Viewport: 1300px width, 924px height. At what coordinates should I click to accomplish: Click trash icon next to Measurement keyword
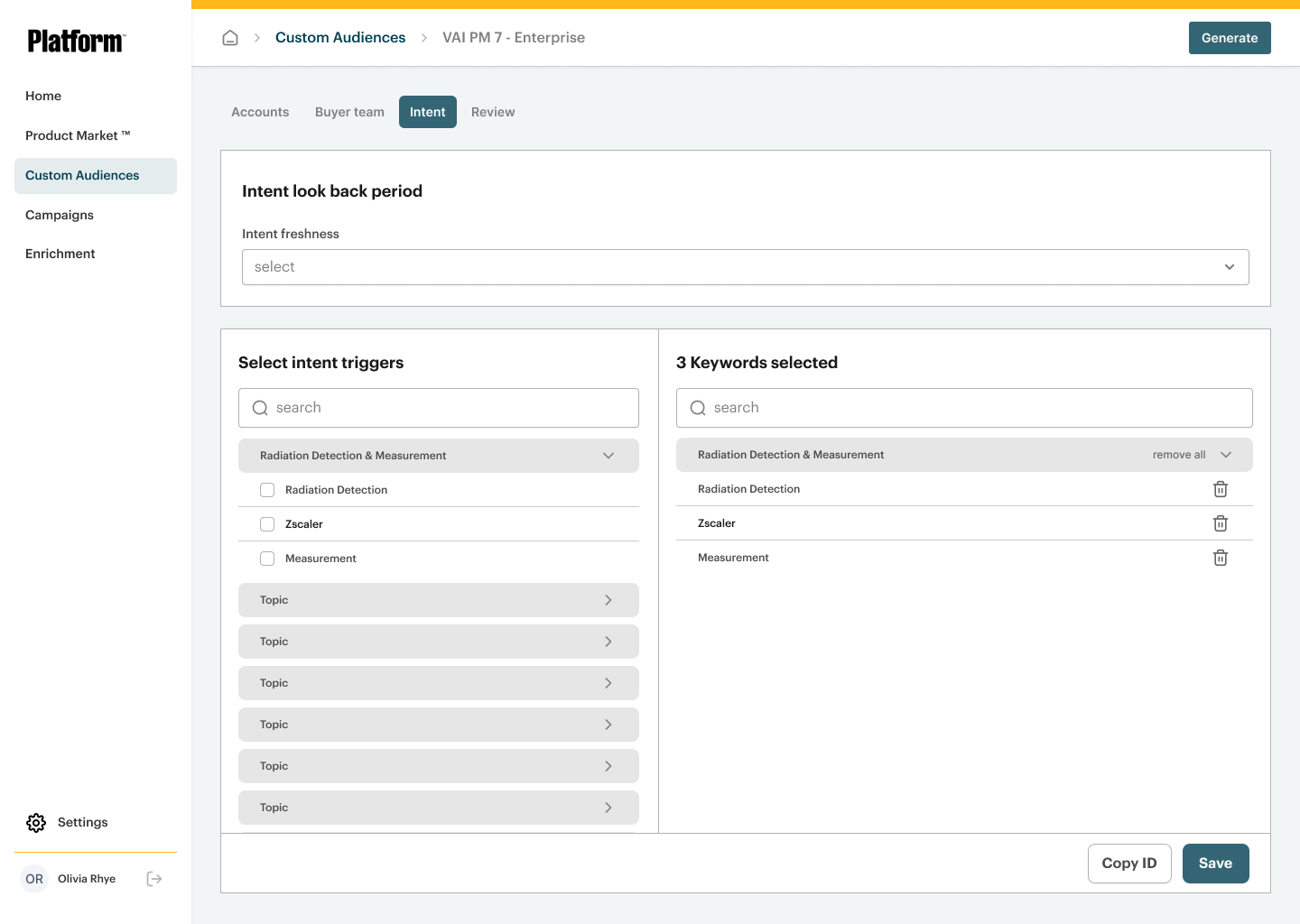tap(1220, 558)
